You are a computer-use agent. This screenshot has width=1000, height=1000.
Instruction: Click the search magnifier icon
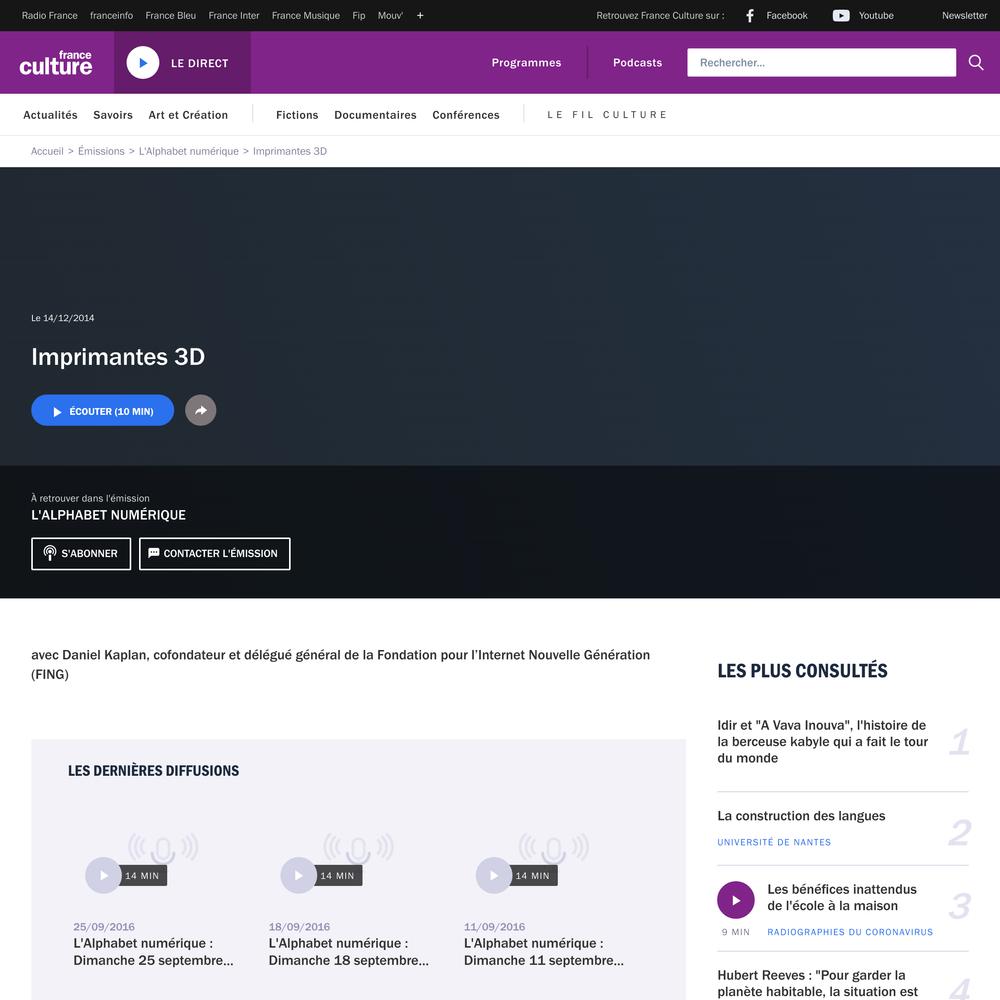[x=976, y=62]
